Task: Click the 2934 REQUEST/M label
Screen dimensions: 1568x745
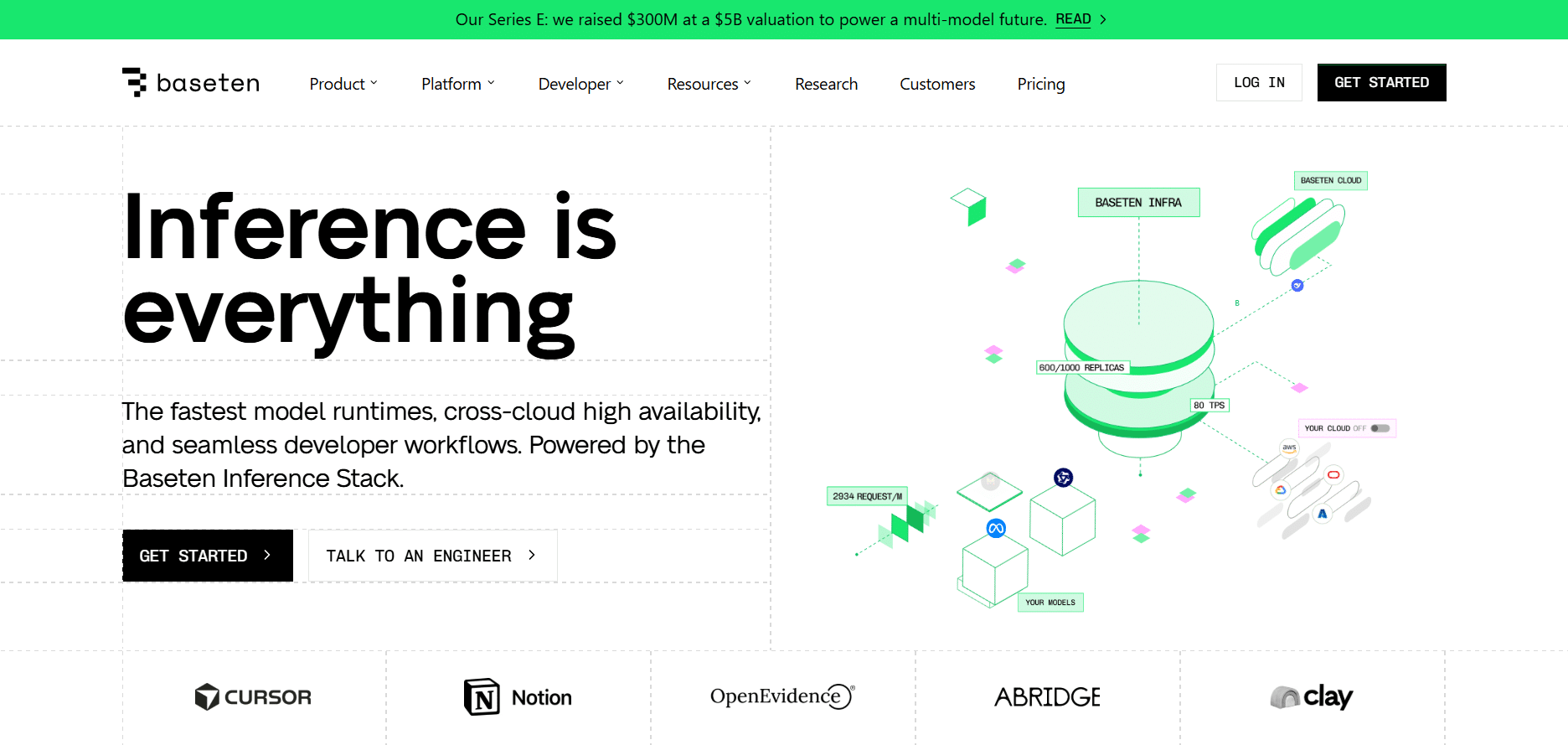Action: [x=867, y=496]
